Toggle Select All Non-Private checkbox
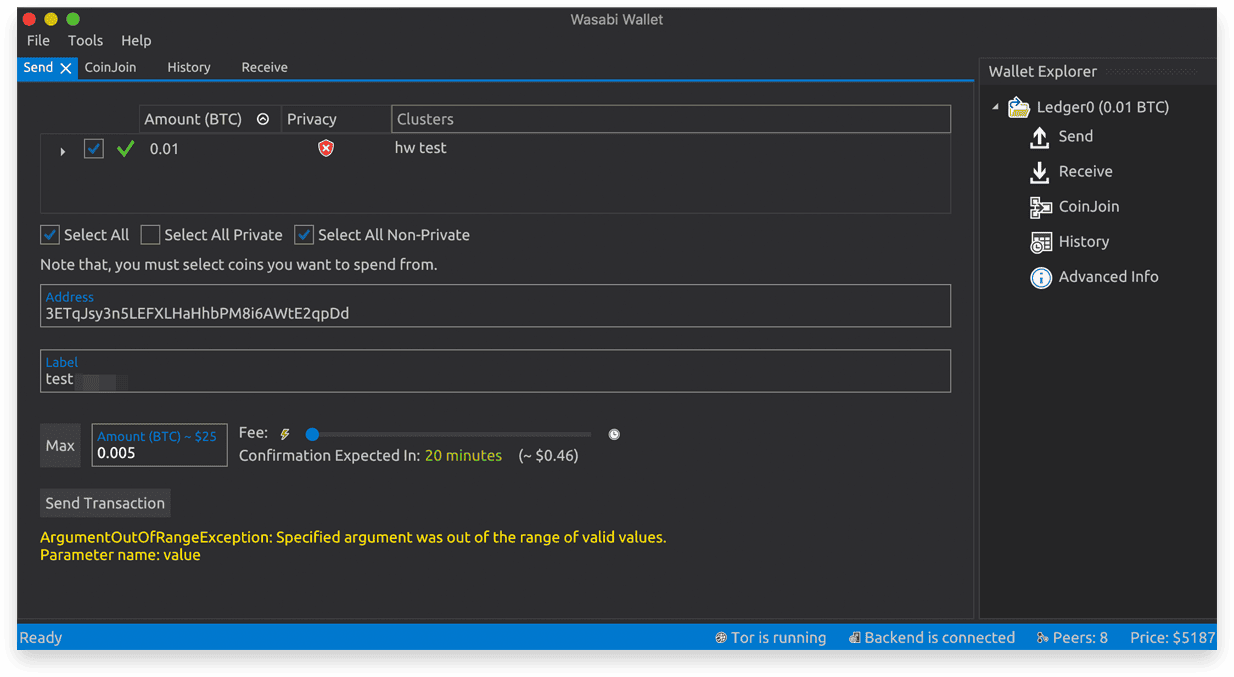Image resolution: width=1234 pixels, height=677 pixels. (304, 235)
